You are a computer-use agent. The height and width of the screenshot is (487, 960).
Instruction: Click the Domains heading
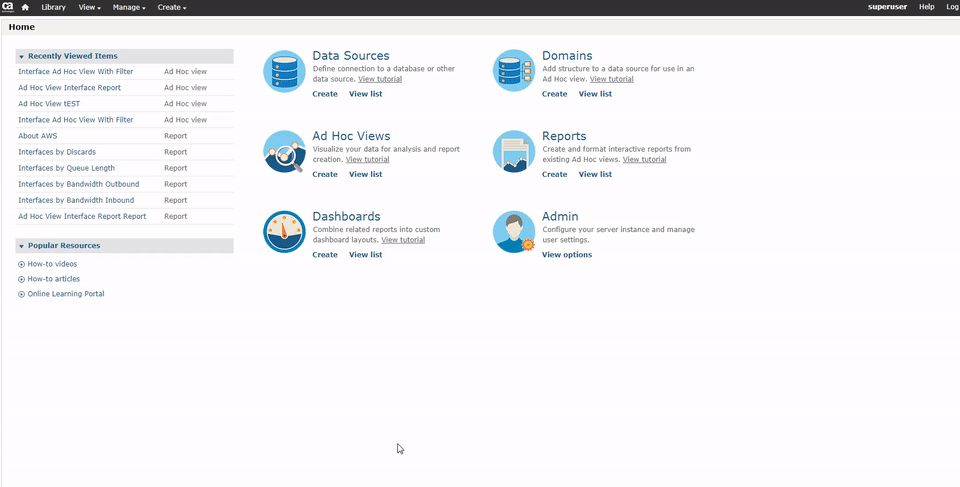(567, 56)
